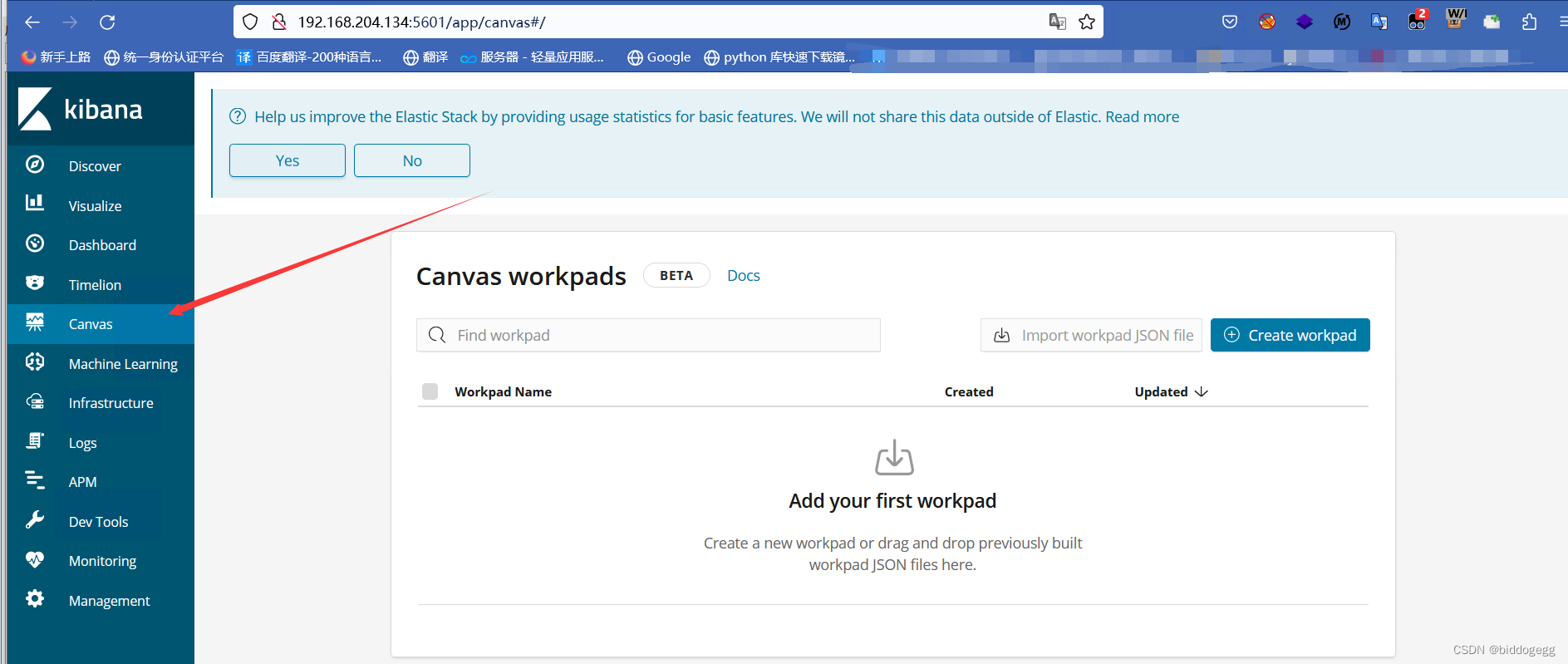Tick the select all workpads checkbox
Viewport: 1568px width, 664px height.
point(430,391)
